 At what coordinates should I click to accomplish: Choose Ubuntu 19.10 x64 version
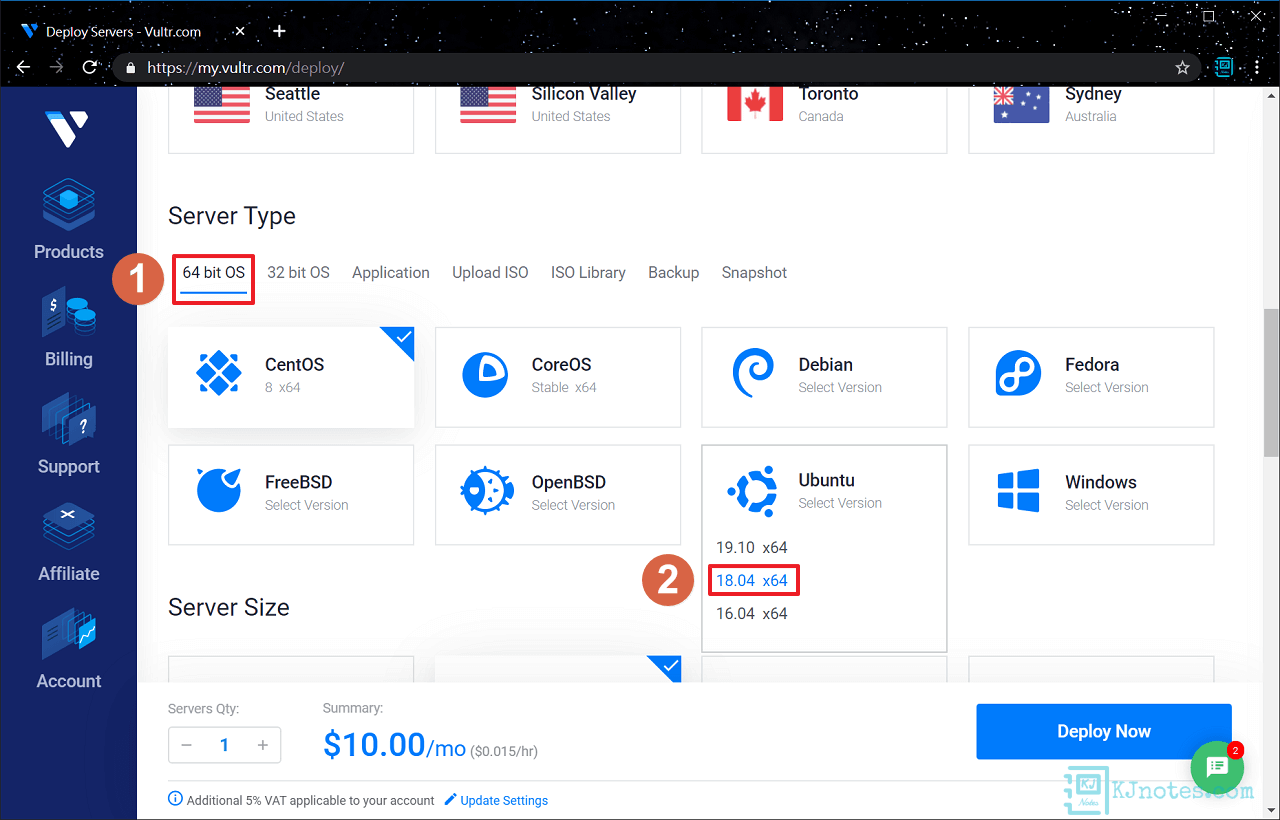pos(752,547)
